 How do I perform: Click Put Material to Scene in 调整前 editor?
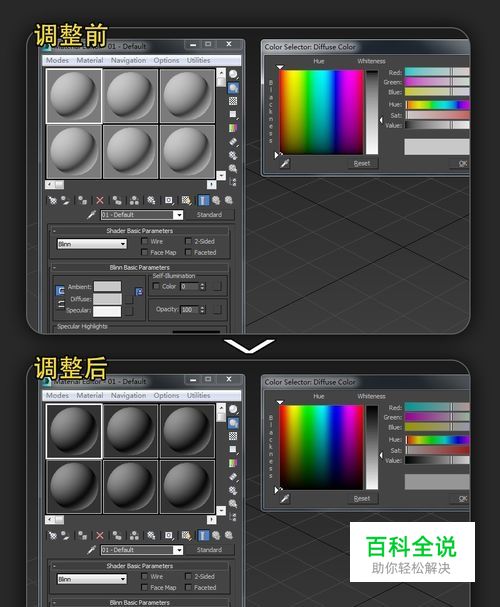click(66, 200)
